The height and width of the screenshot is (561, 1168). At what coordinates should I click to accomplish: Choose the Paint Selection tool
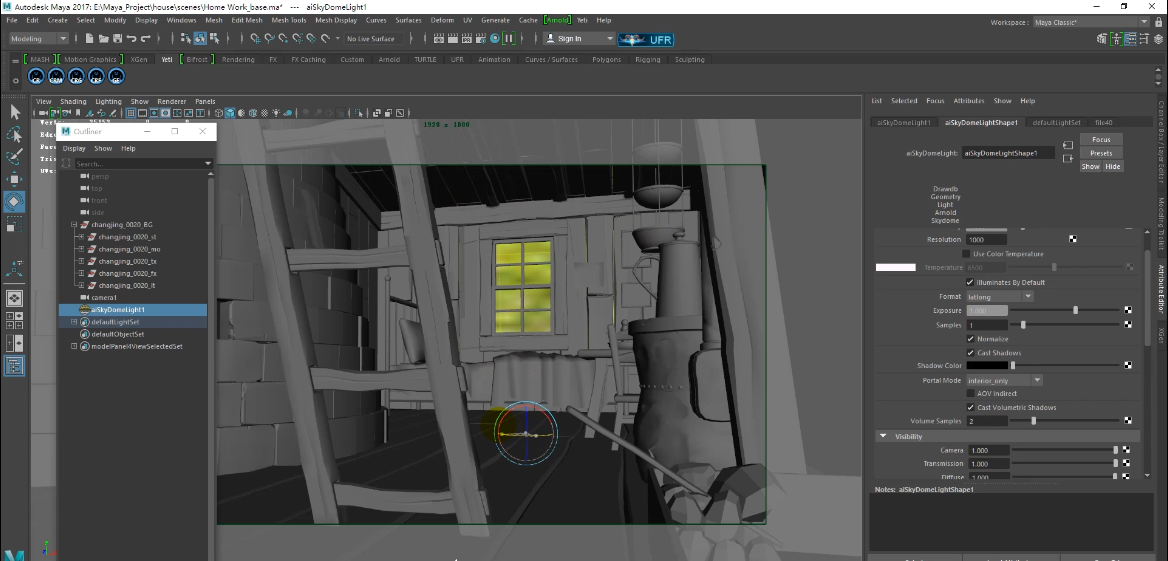pyautogui.click(x=15, y=157)
